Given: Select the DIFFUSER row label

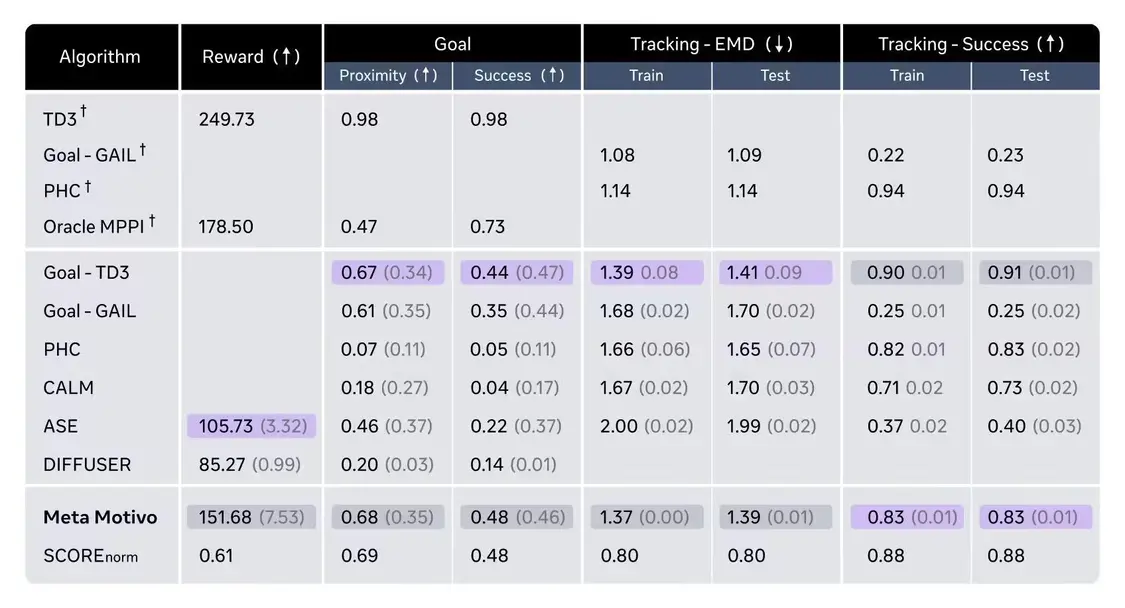Looking at the screenshot, I should 87,464.
